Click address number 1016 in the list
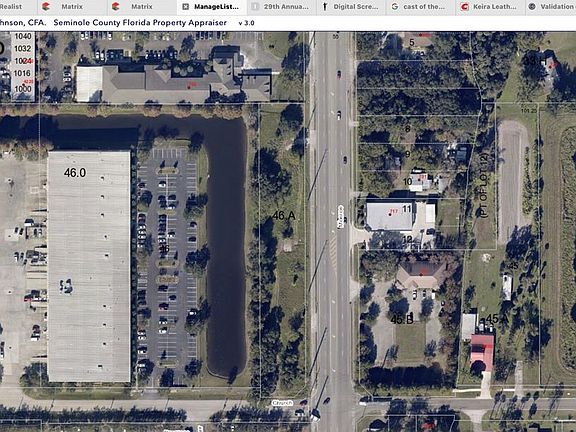 [22, 73]
